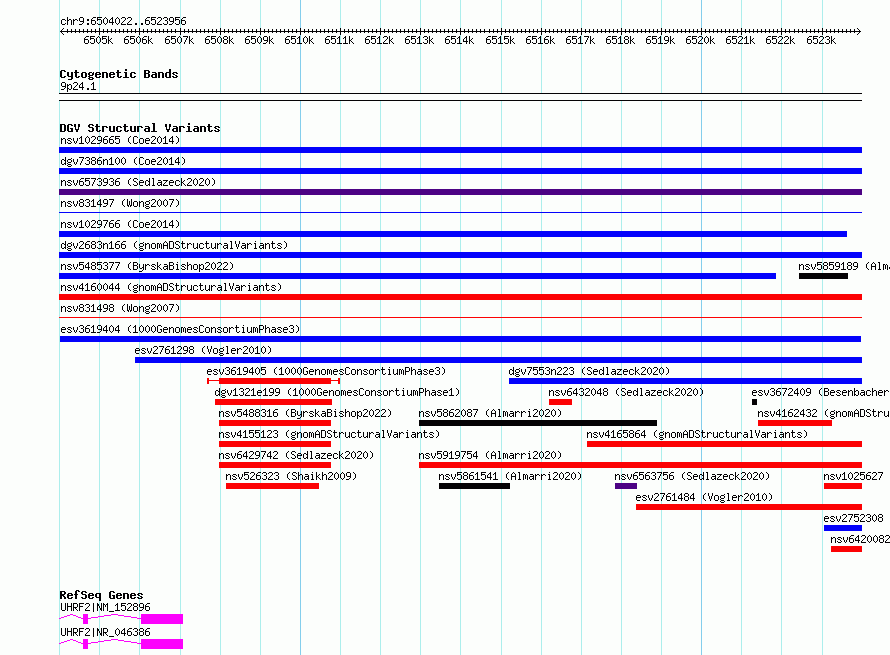Click the Cytogenetic Bands track title

(x=119, y=74)
